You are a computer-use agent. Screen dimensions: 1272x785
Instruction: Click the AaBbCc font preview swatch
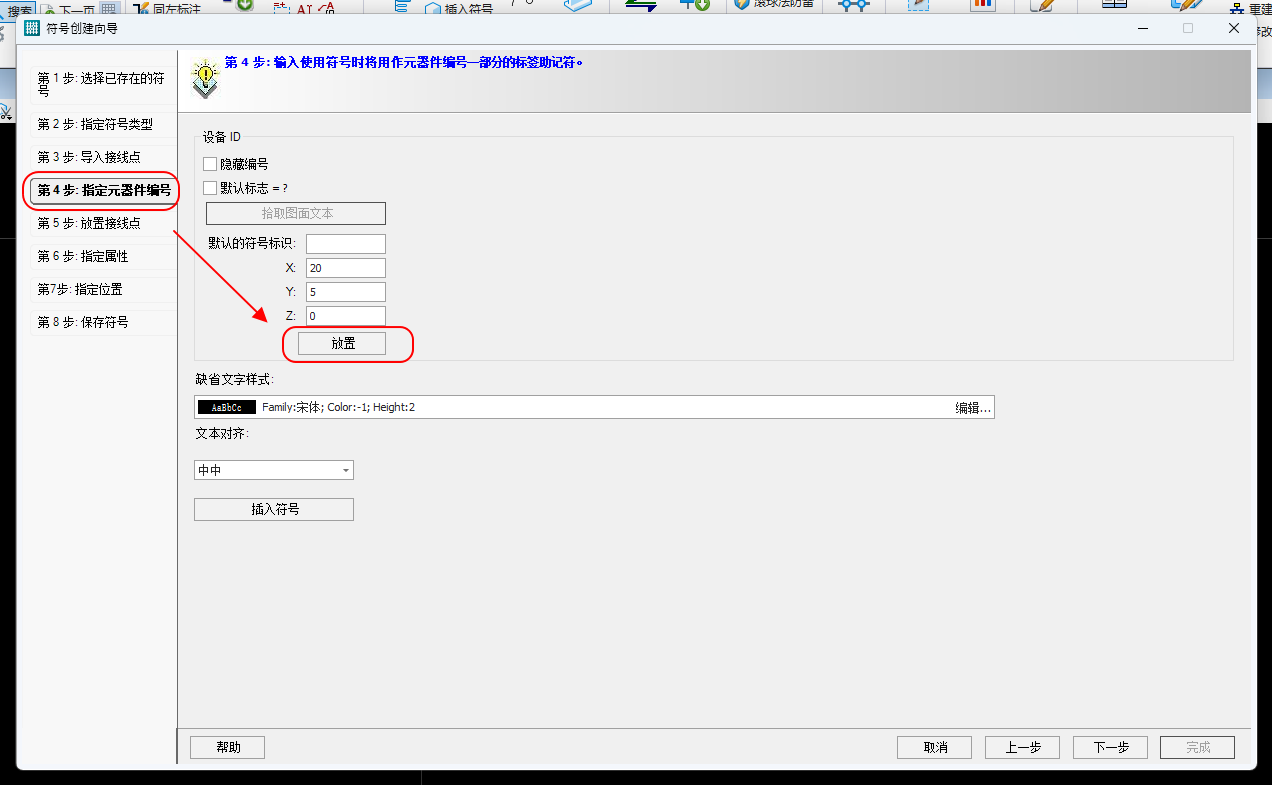227,408
